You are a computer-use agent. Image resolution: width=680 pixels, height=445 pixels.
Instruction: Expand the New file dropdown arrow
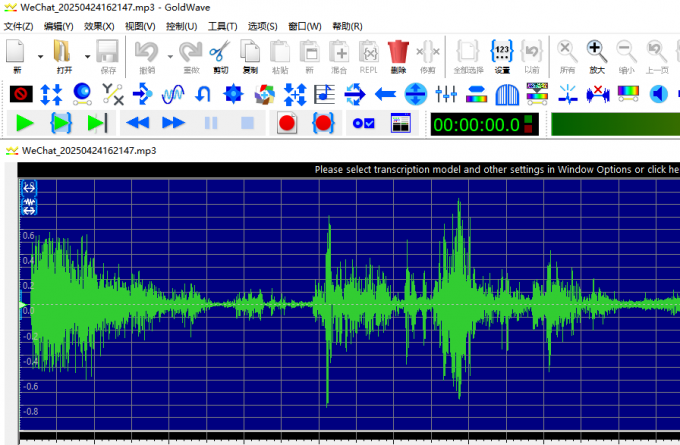[40, 56]
